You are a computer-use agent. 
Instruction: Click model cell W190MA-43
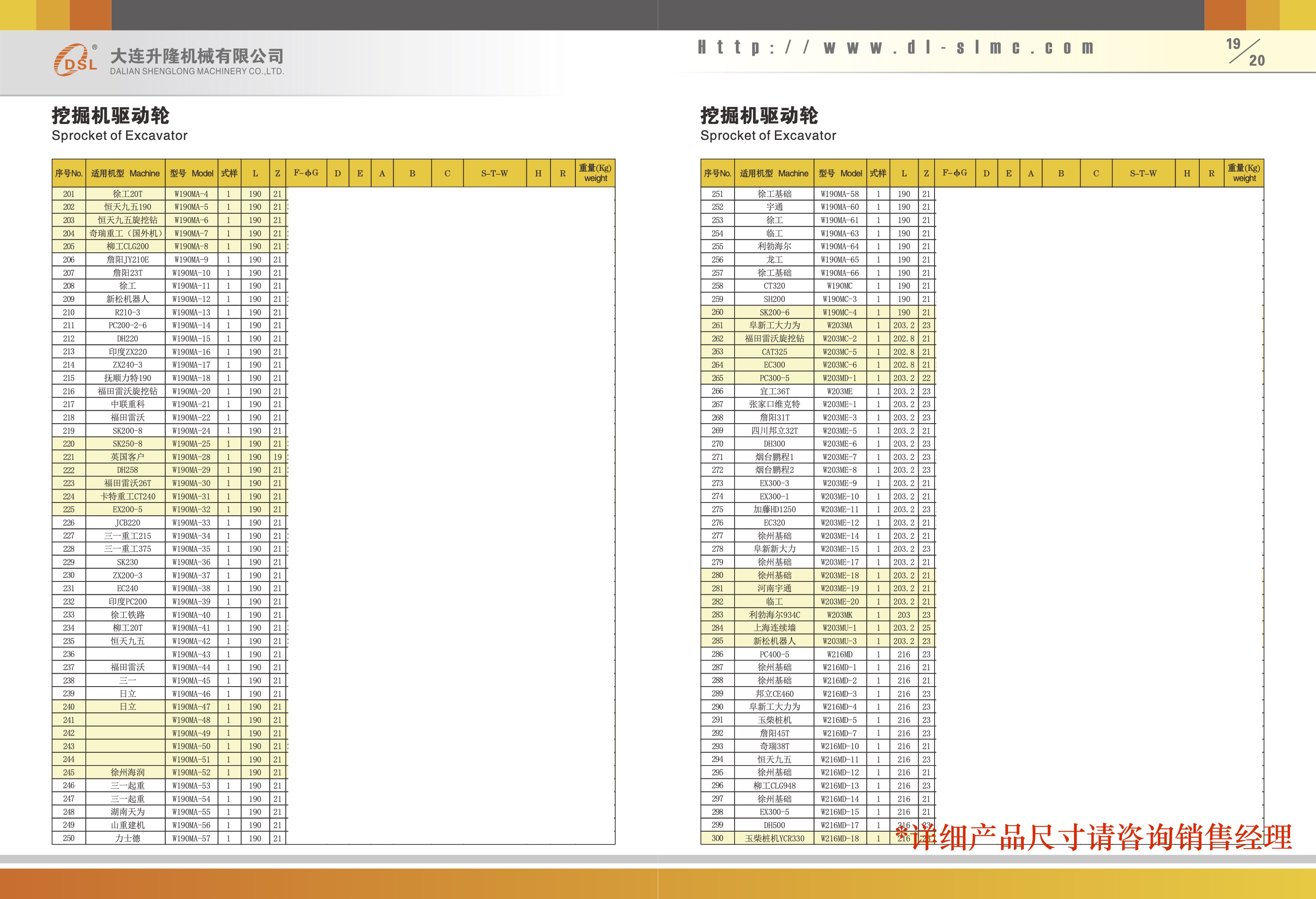(191, 654)
